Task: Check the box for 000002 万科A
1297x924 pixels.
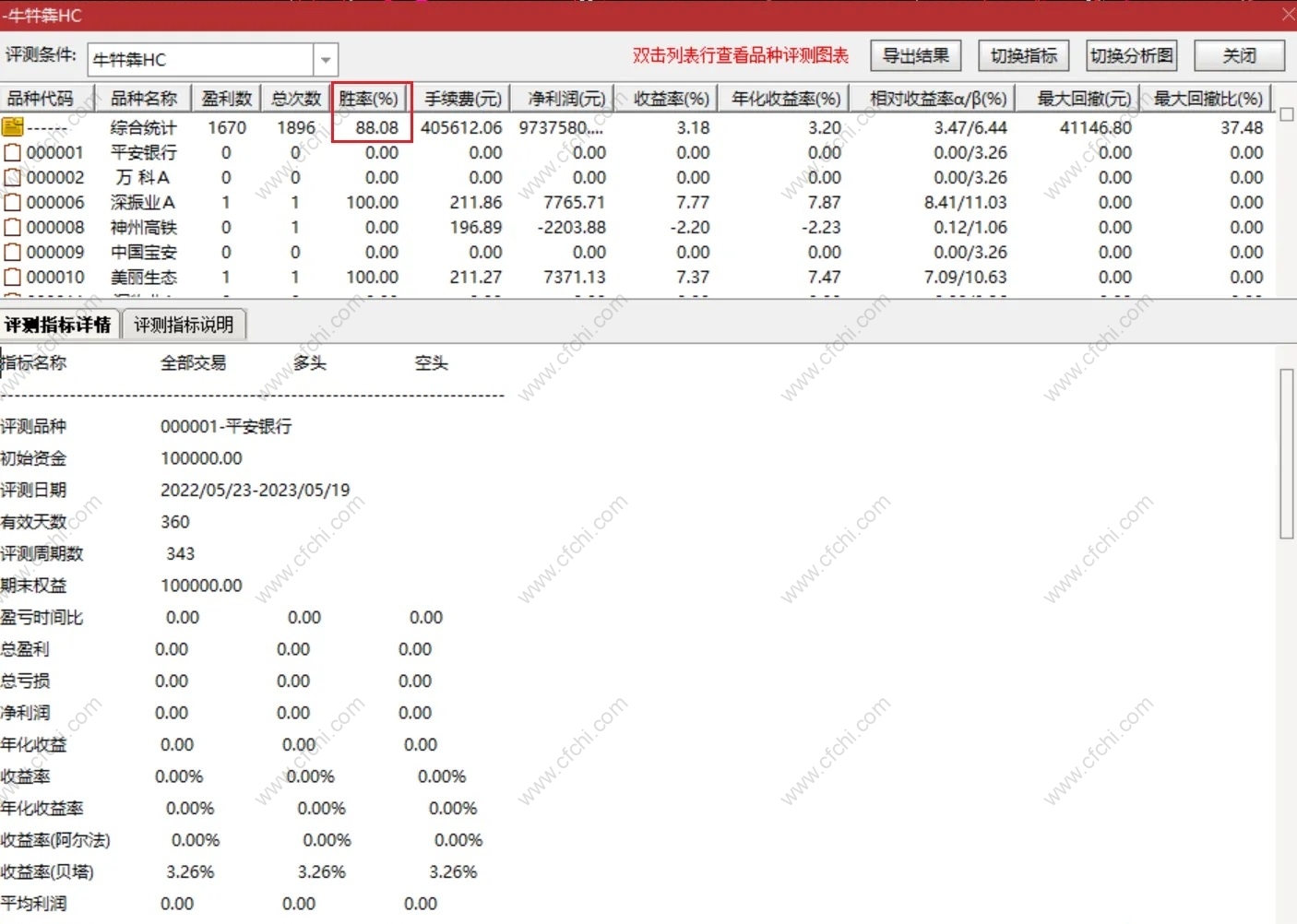Action: click(13, 177)
